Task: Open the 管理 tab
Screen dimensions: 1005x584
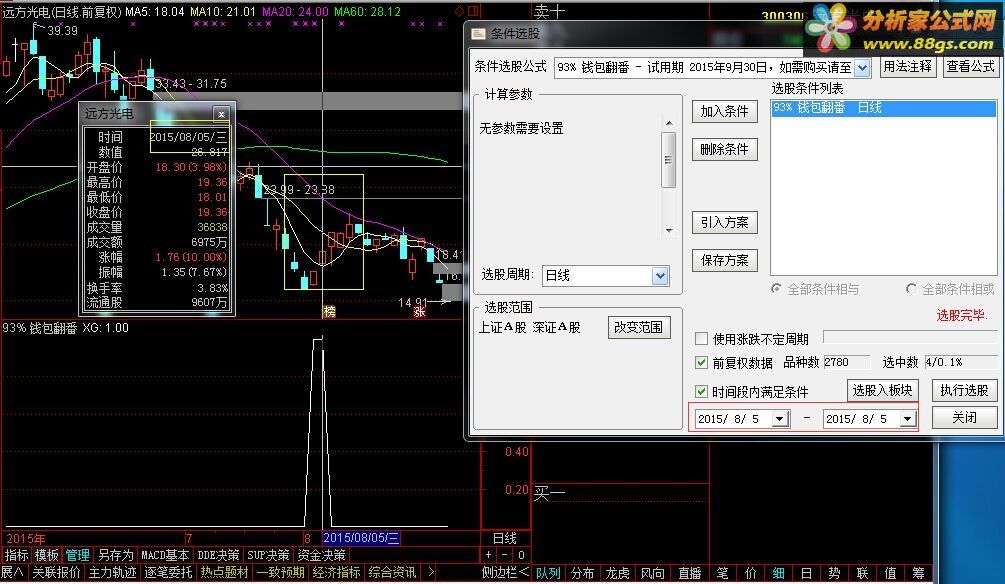Action: (77, 555)
